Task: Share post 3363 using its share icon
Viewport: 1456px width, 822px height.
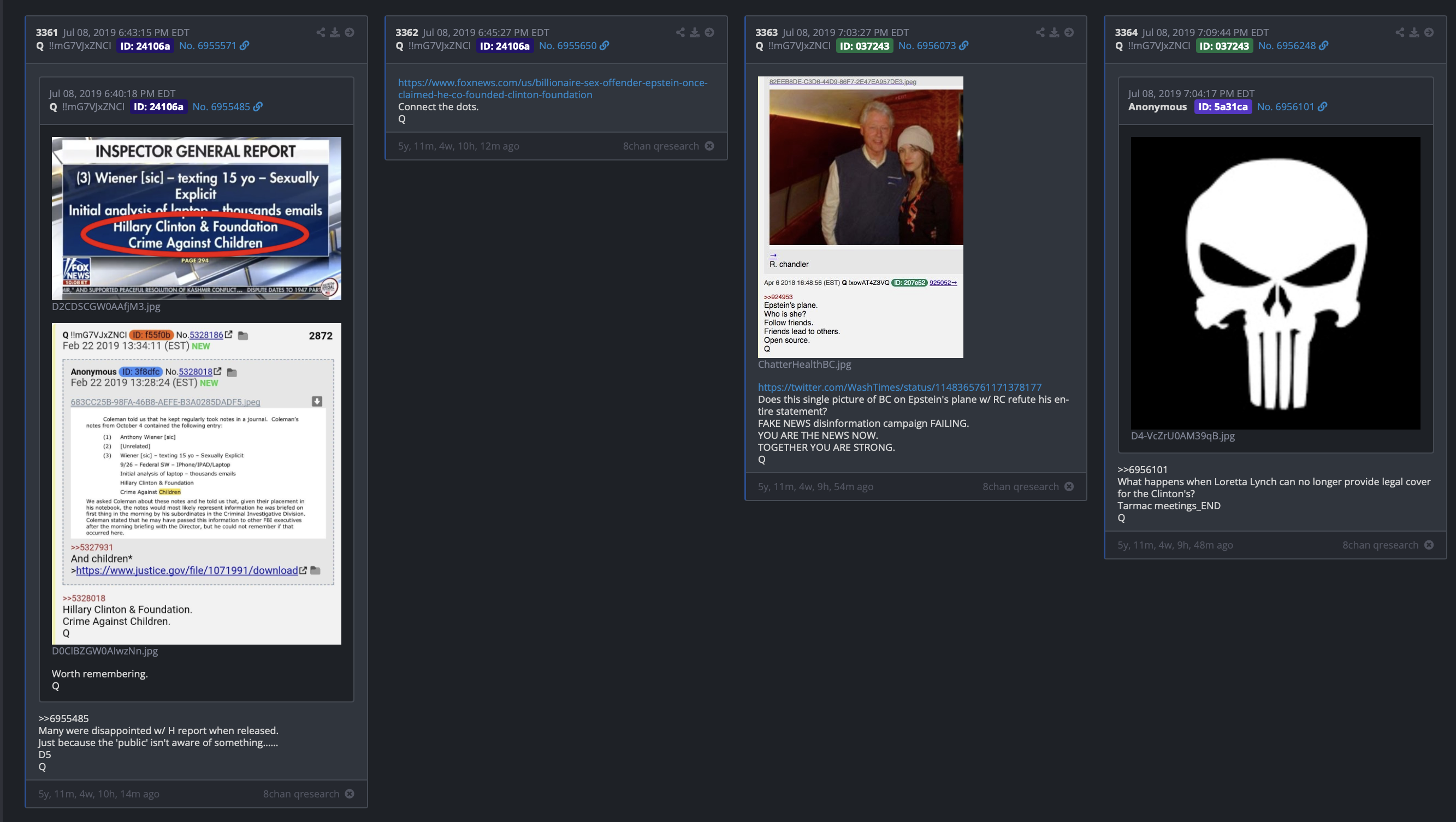Action: [x=1040, y=32]
